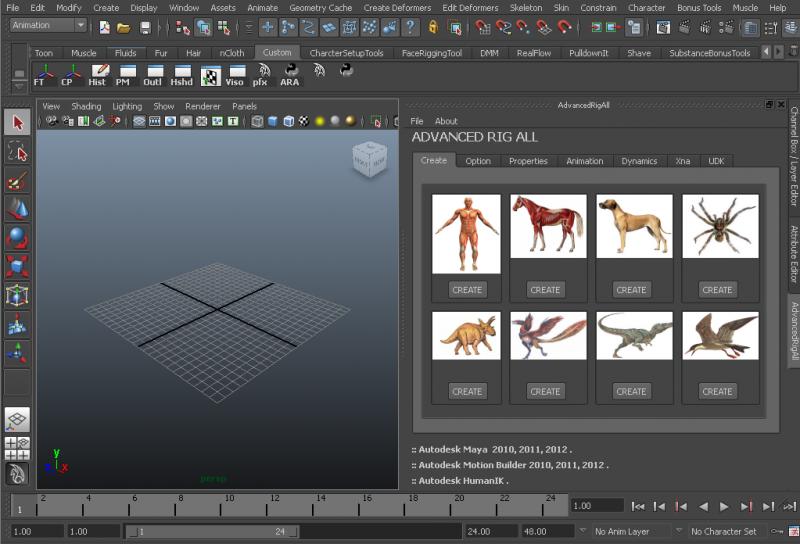Switch to the Dynamics tab
The image size is (800, 544).
(x=639, y=161)
